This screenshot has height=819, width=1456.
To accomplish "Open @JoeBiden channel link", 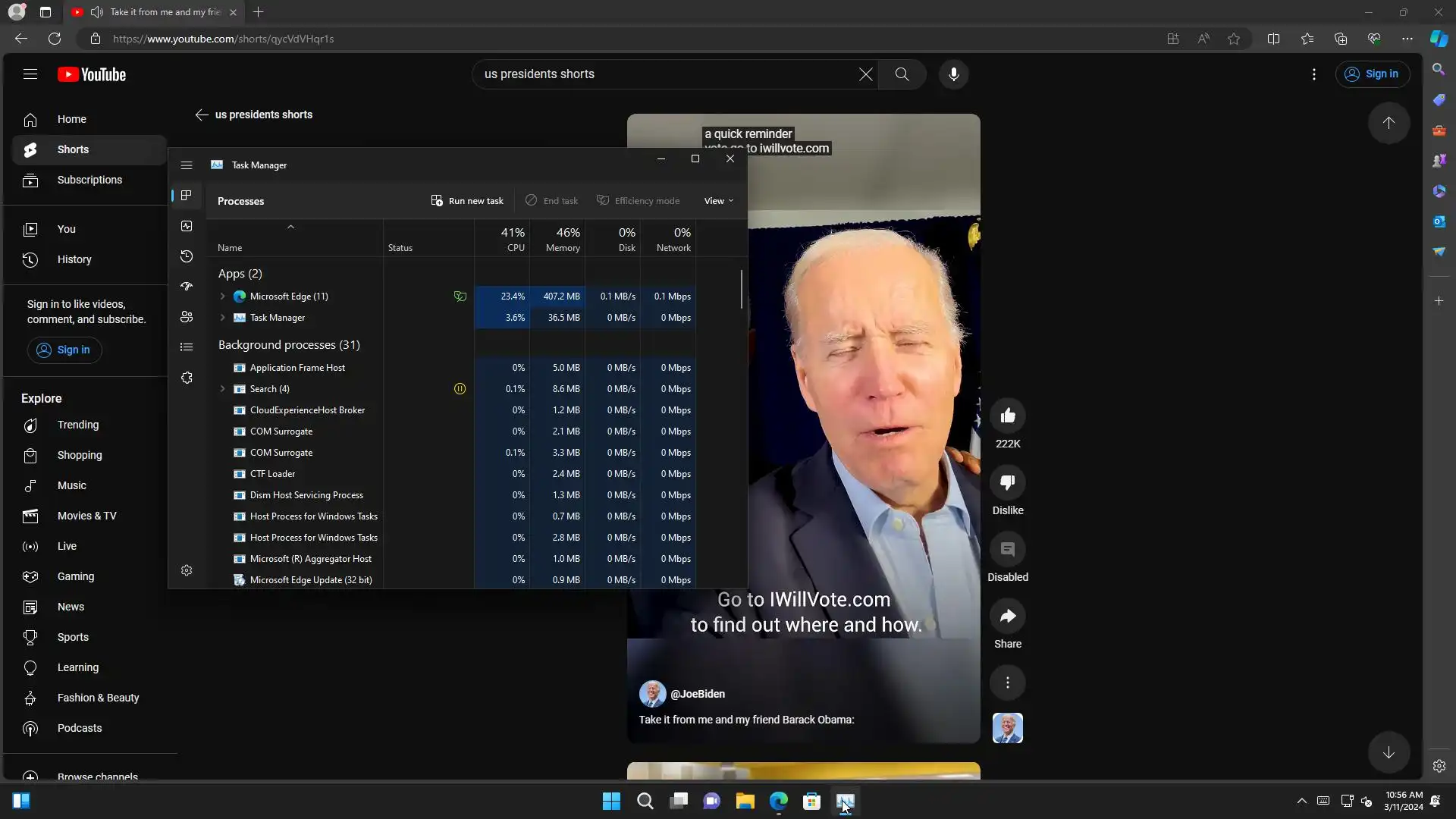I will pos(698,694).
